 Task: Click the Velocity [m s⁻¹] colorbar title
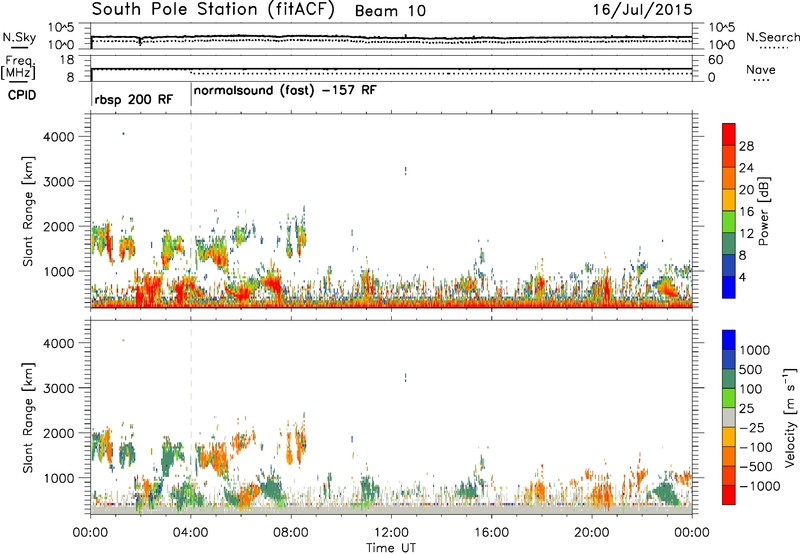tap(790, 417)
